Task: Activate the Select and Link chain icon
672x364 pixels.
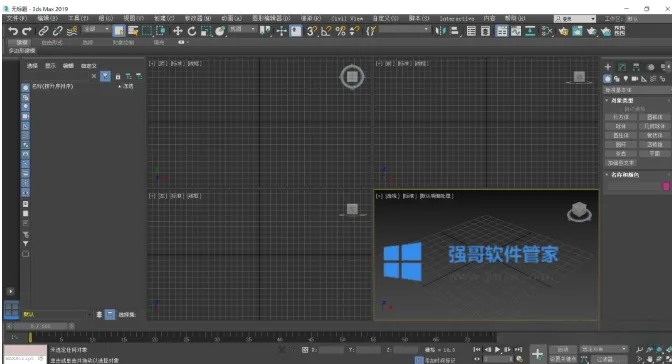Action: tap(43, 31)
